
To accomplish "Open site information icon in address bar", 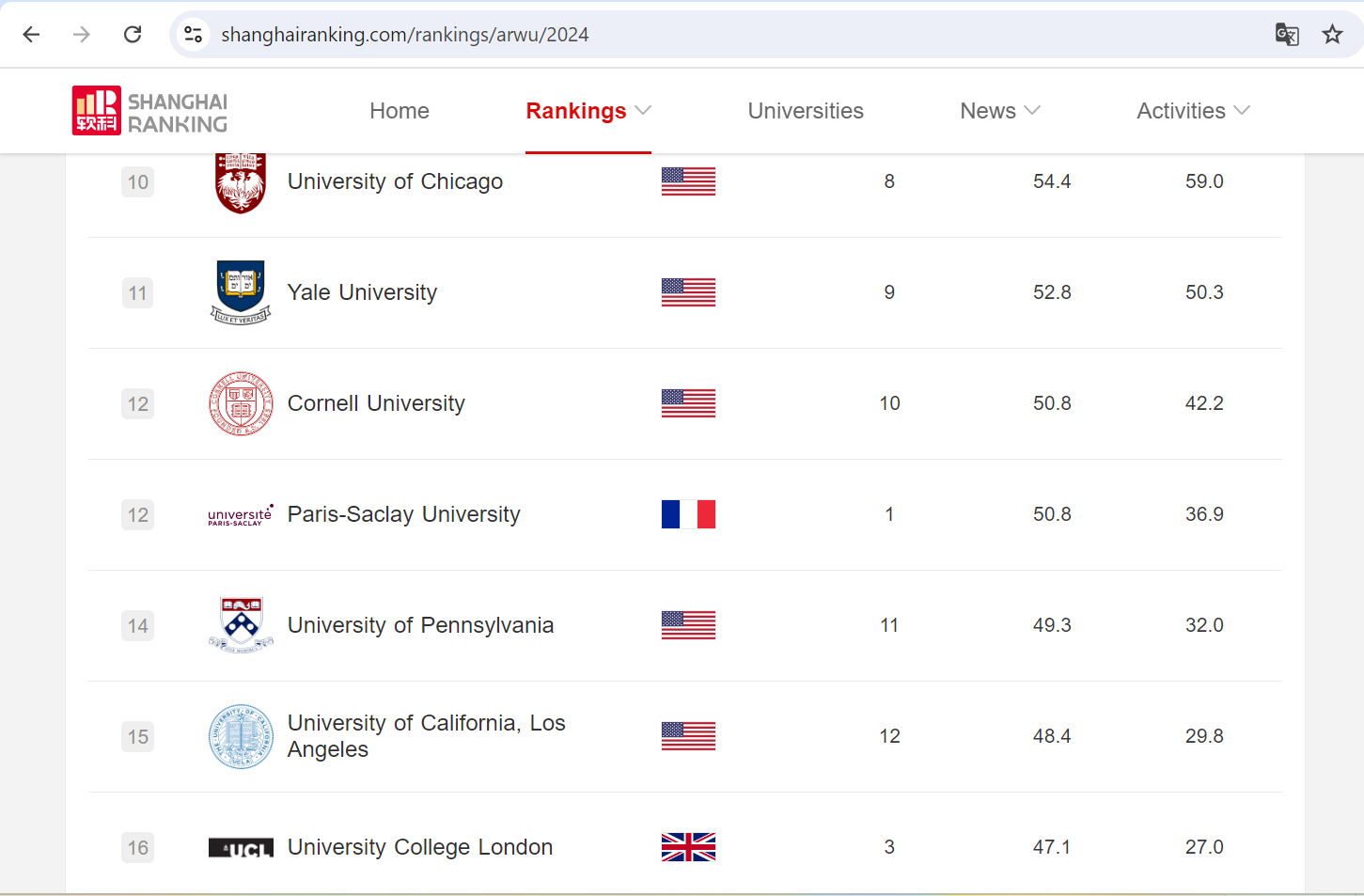I will (193, 35).
